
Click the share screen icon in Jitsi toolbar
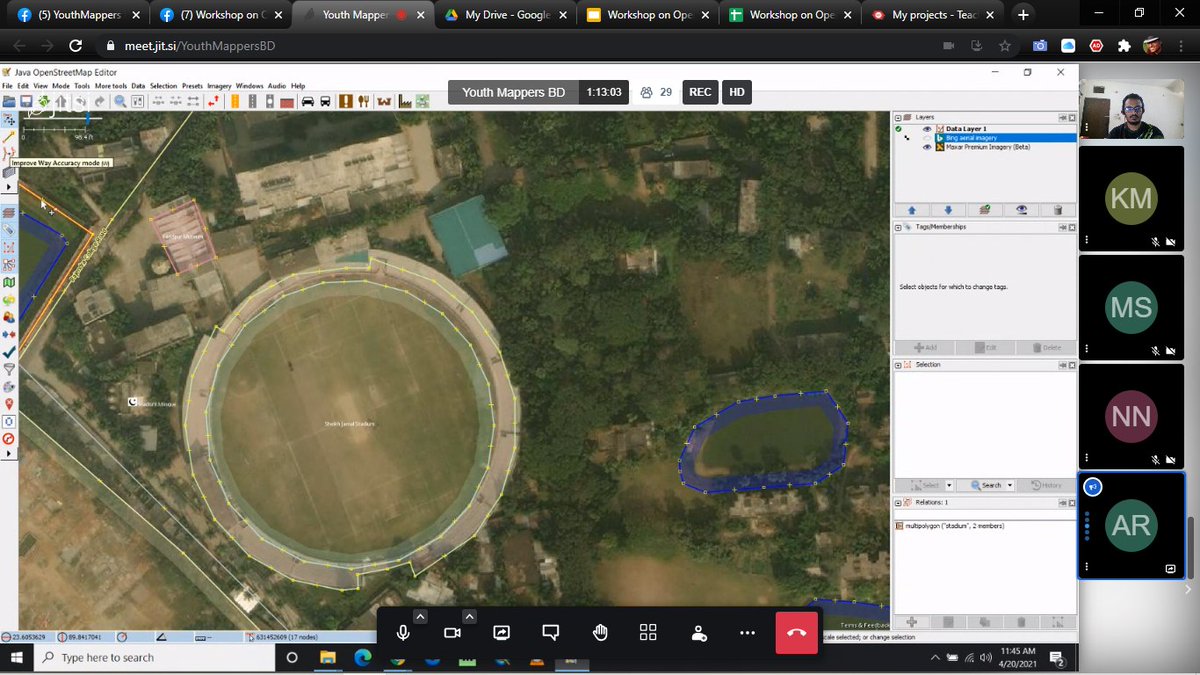point(501,632)
